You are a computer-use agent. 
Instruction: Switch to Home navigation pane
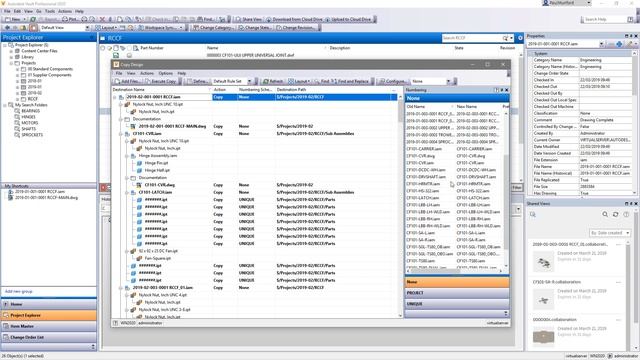49,304
